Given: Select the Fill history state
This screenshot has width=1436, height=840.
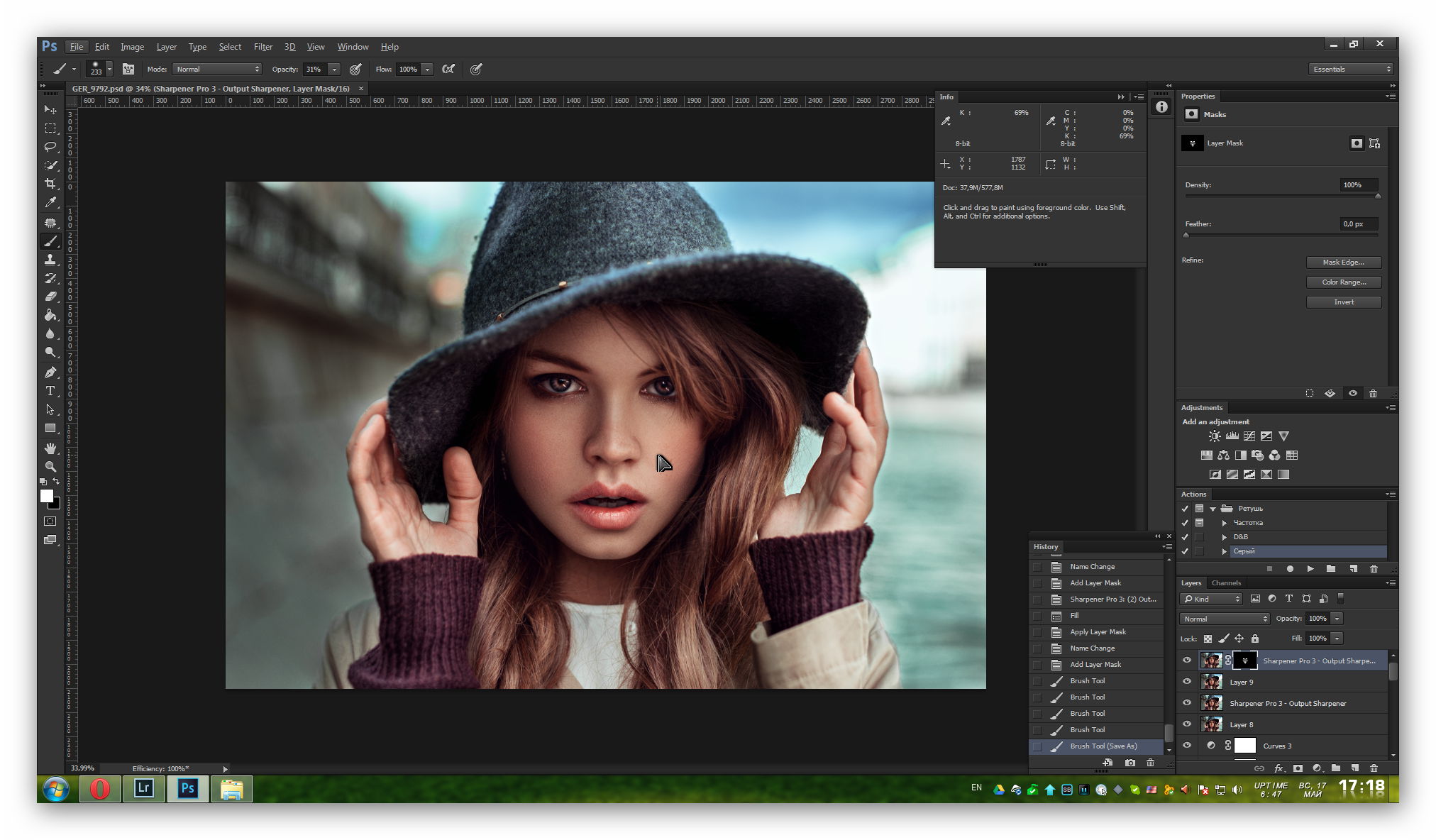Looking at the screenshot, I should [x=1096, y=616].
